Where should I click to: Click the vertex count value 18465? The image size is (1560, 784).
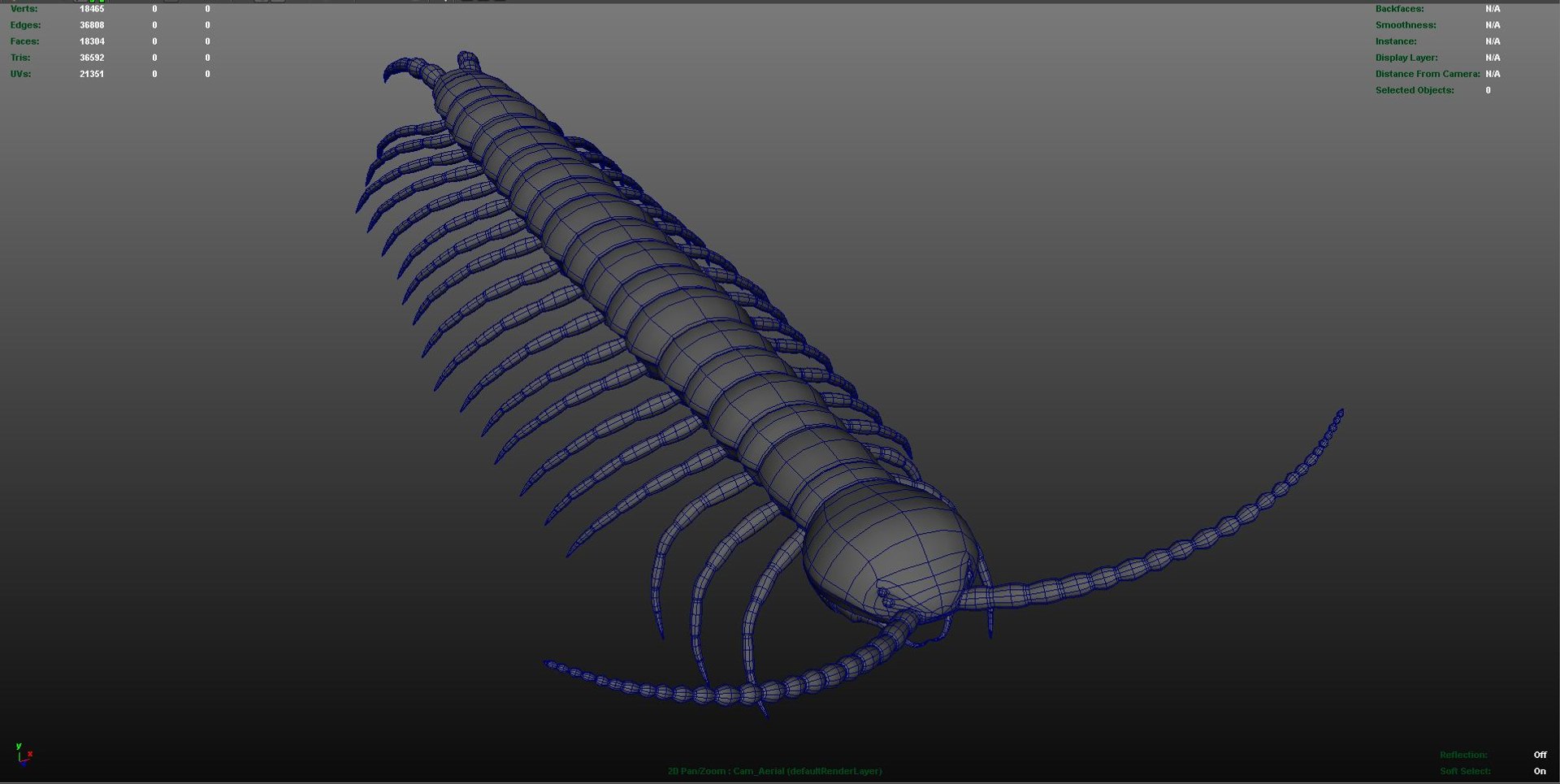[x=92, y=9]
